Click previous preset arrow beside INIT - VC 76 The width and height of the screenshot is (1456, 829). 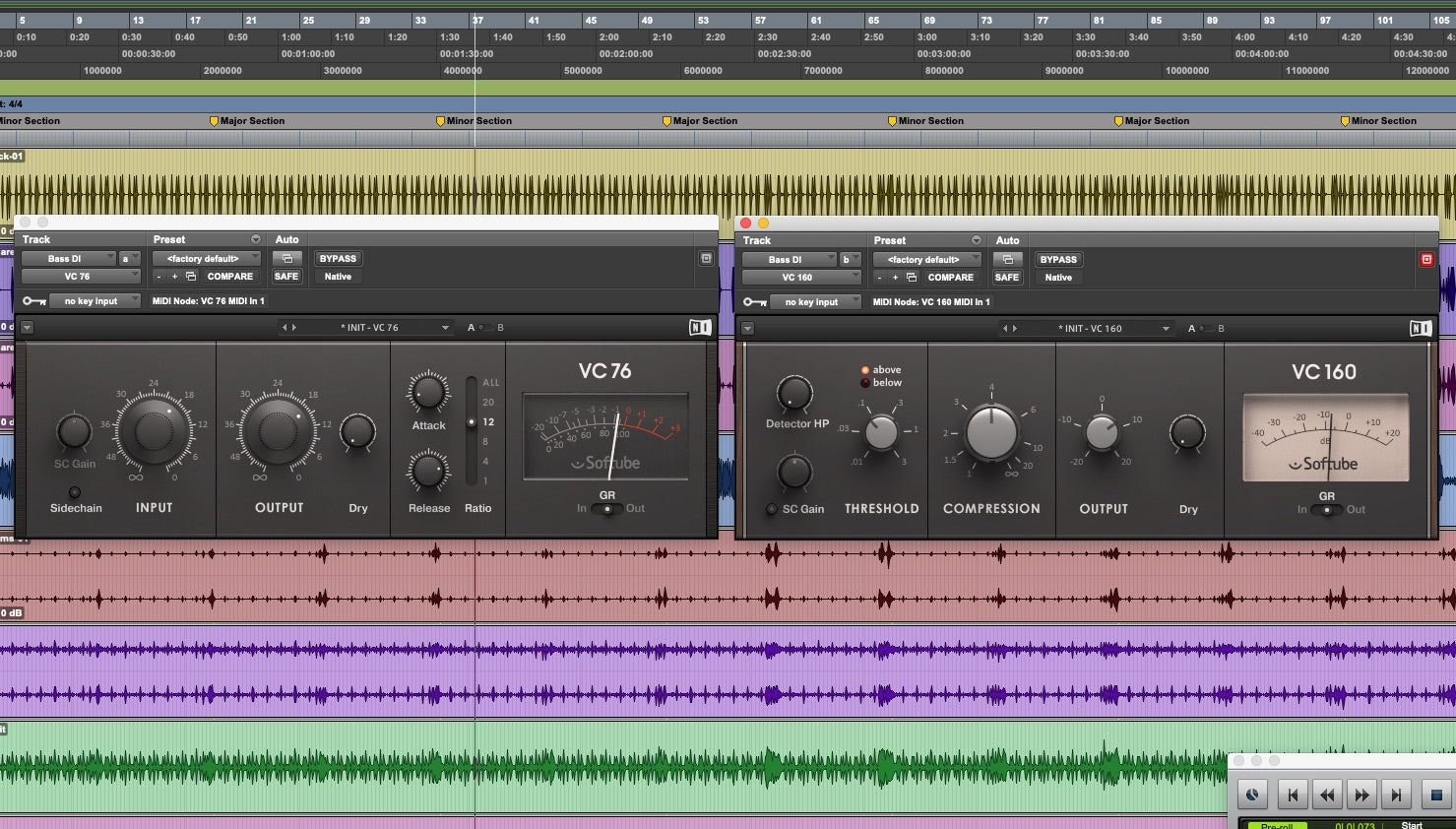285,328
